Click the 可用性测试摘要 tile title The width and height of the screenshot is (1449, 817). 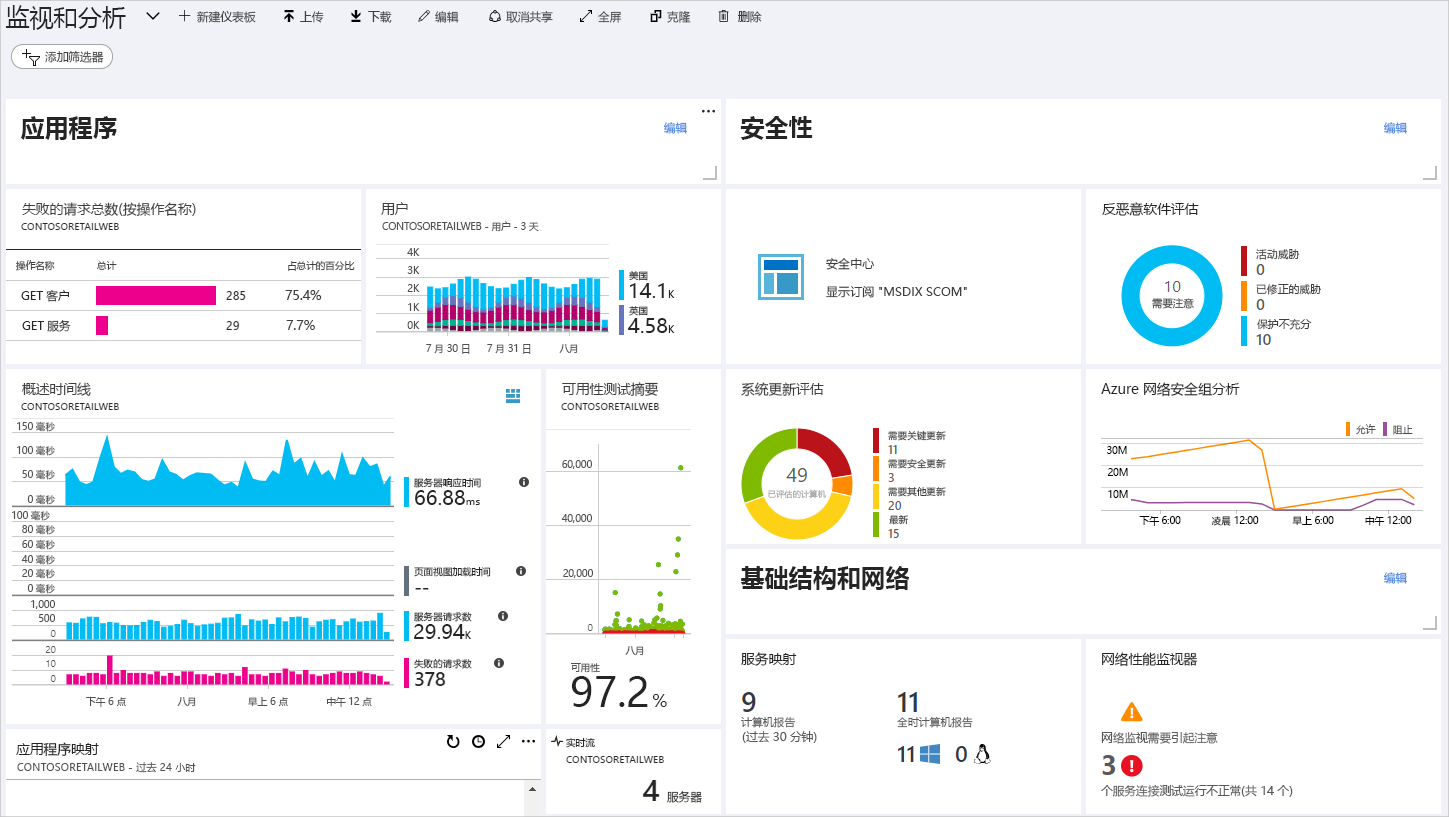coord(610,389)
